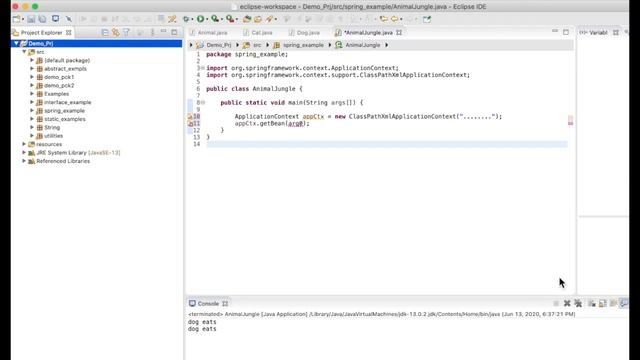This screenshot has height=360, width=640.
Task: Expand the resources folder
Action: tap(24, 144)
